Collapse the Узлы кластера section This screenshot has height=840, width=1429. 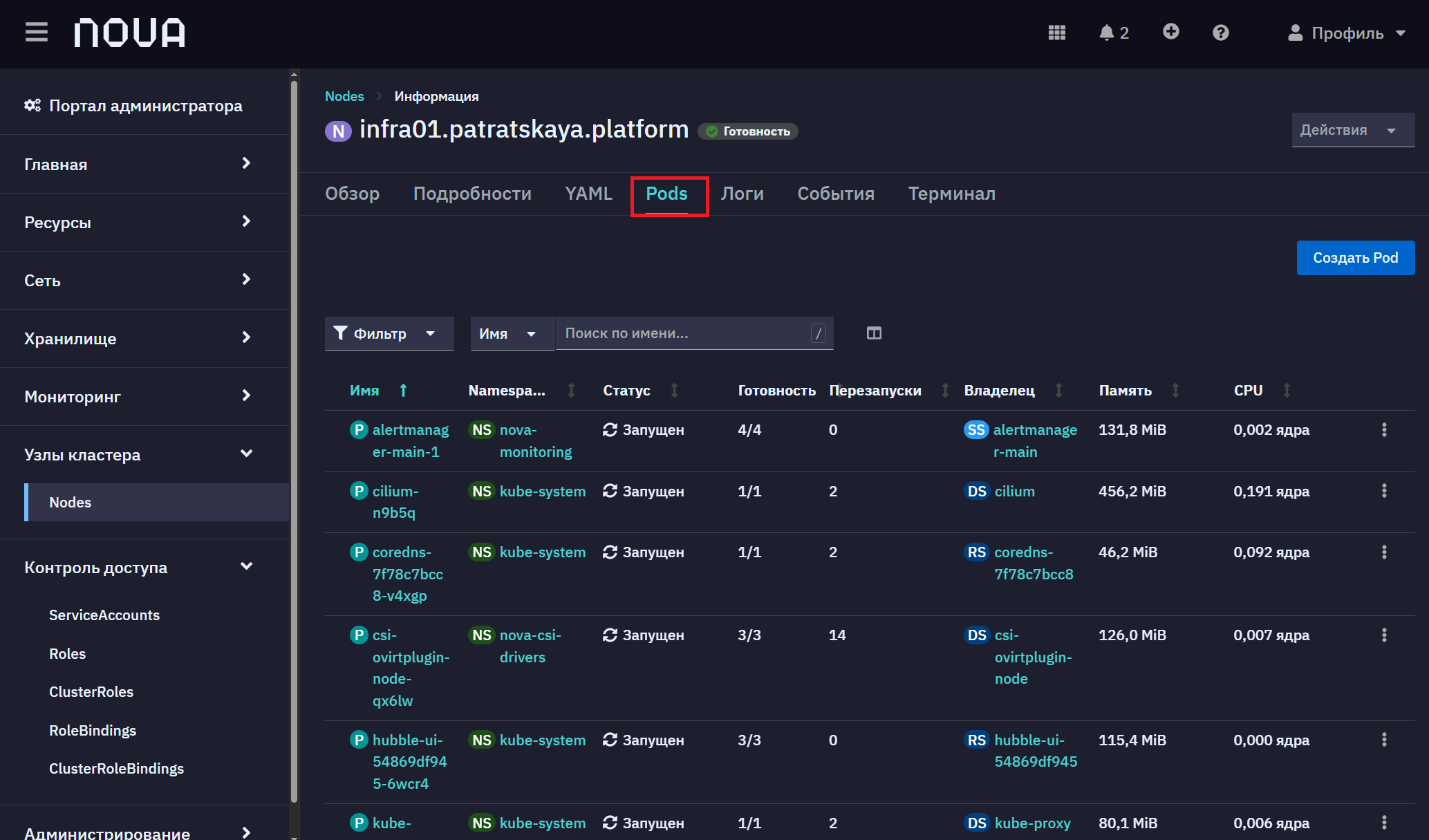(x=138, y=454)
